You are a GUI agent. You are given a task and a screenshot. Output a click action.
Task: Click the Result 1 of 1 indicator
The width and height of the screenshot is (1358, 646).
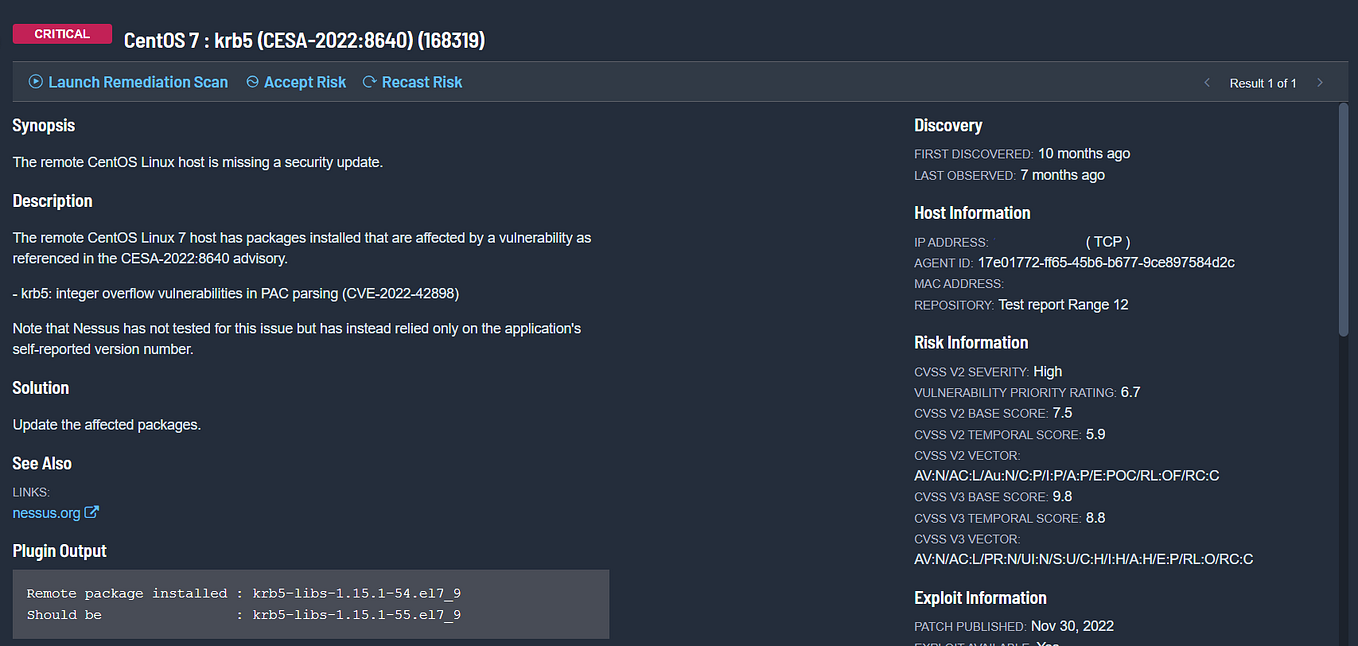[x=1262, y=83]
